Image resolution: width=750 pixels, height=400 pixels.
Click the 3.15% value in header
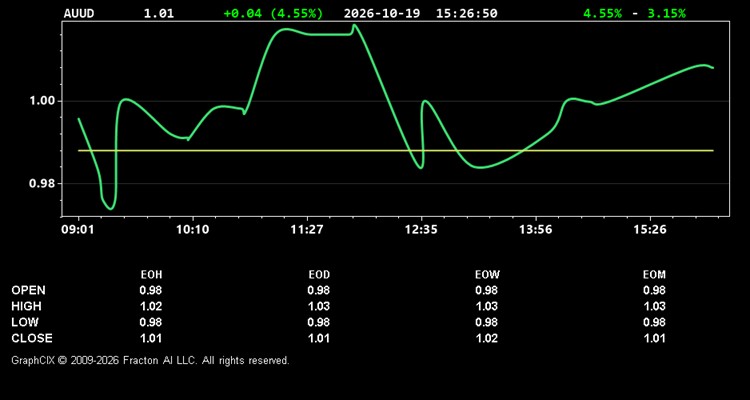click(x=666, y=13)
